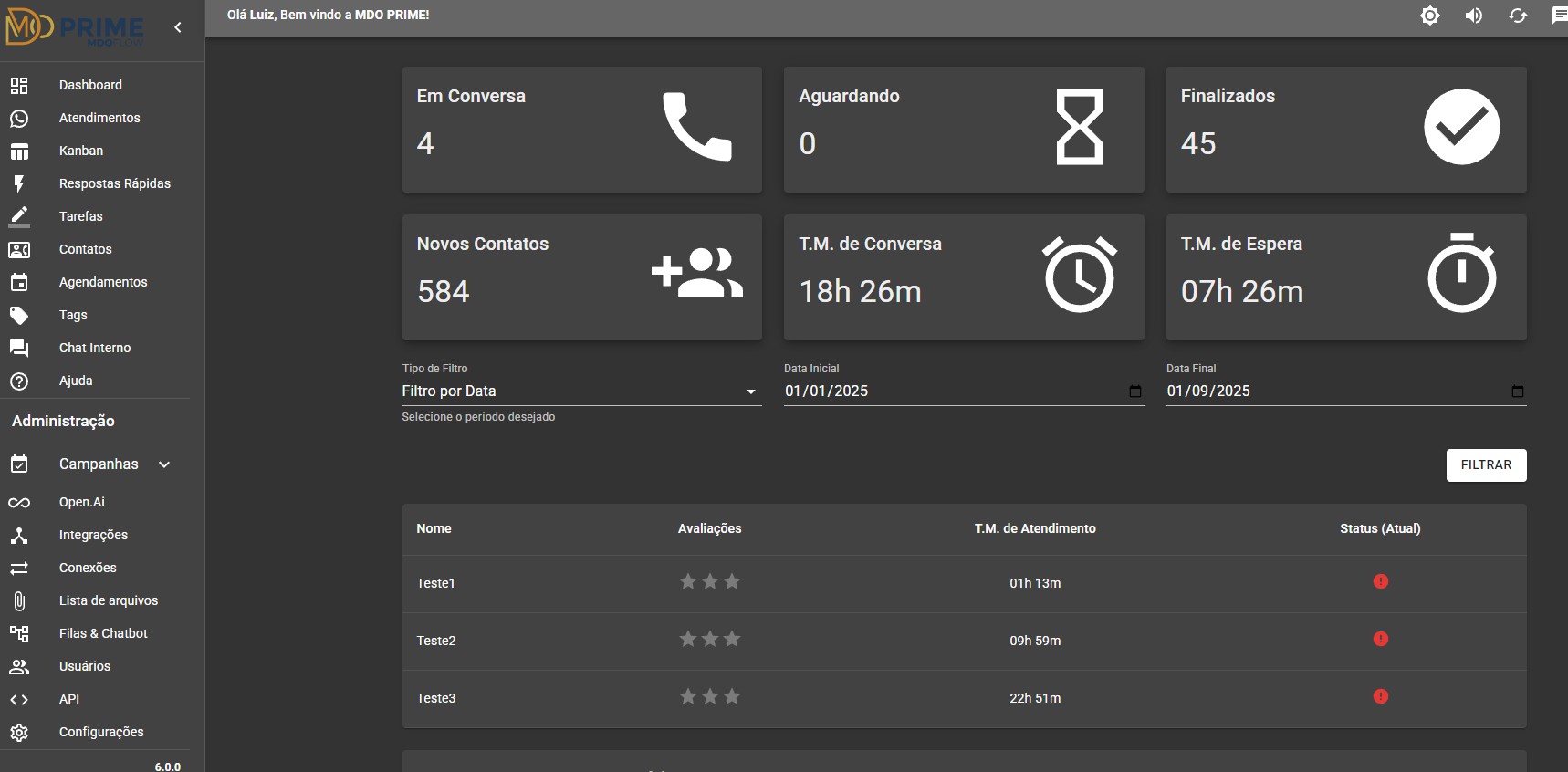Open Atendimentos WhatsApp icon
This screenshot has height=772, width=1568.
19,119
